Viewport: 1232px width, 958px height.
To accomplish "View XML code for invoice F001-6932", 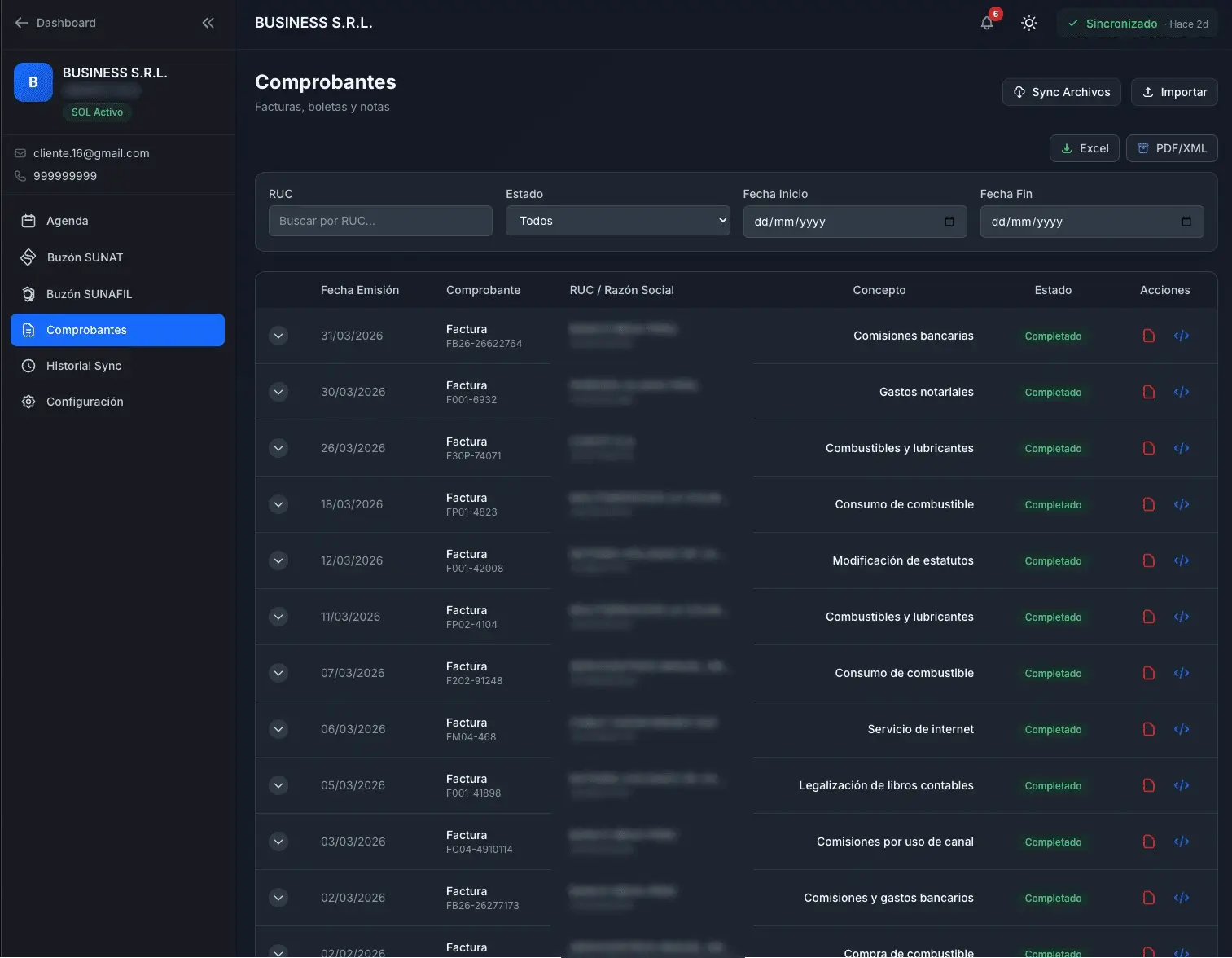I will [1182, 392].
